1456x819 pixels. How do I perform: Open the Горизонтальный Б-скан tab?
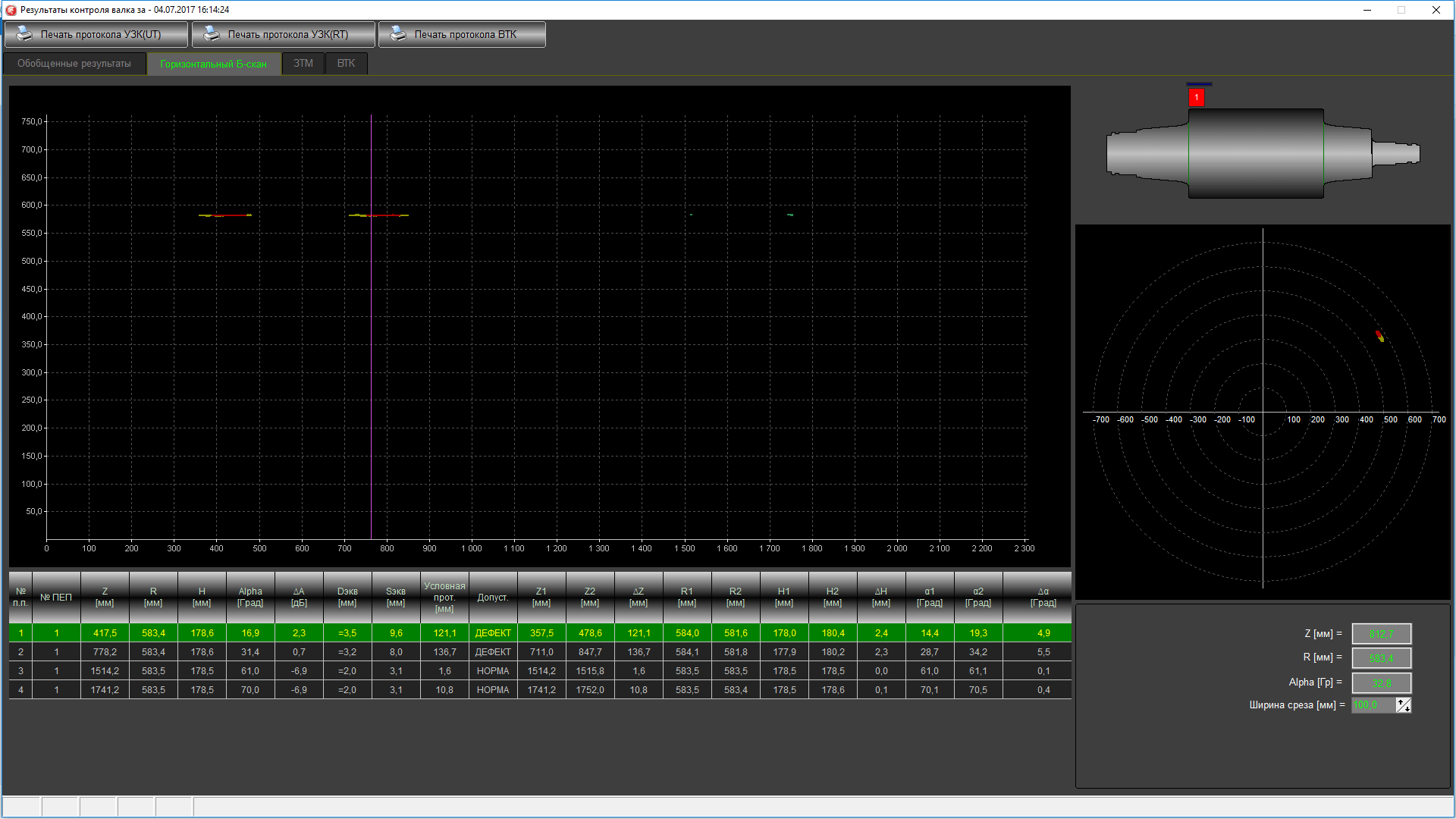(214, 64)
